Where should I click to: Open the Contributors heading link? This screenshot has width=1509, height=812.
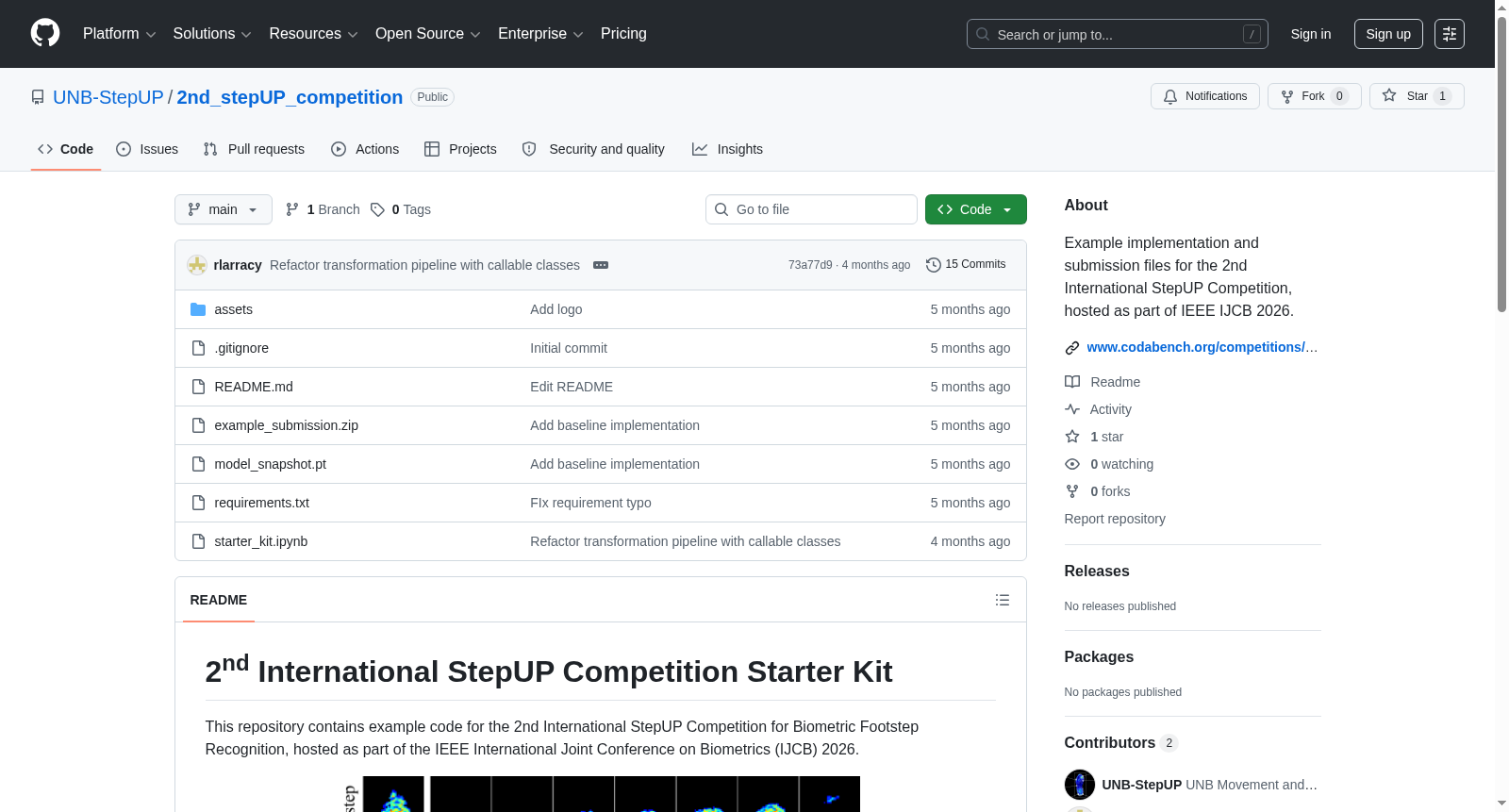pyautogui.click(x=1120, y=743)
